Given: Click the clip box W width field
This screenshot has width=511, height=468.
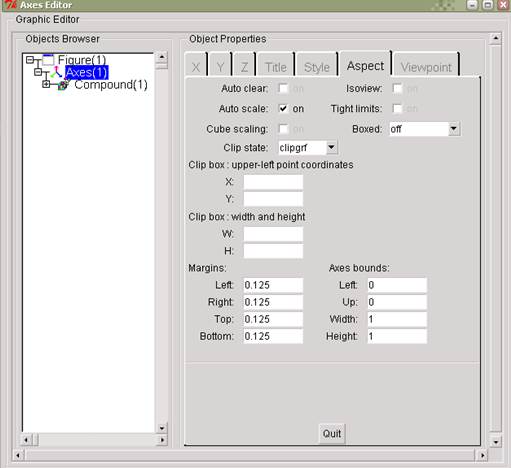Looking at the screenshot, I should (273, 234).
